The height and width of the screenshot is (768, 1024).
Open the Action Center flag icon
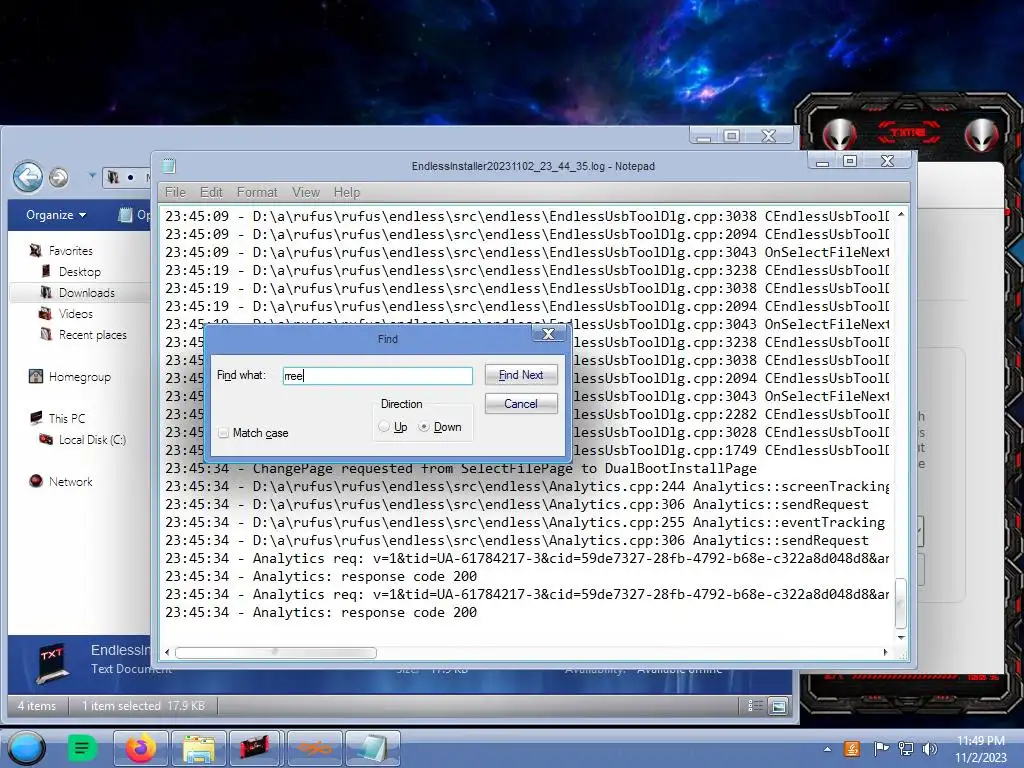tap(881, 748)
